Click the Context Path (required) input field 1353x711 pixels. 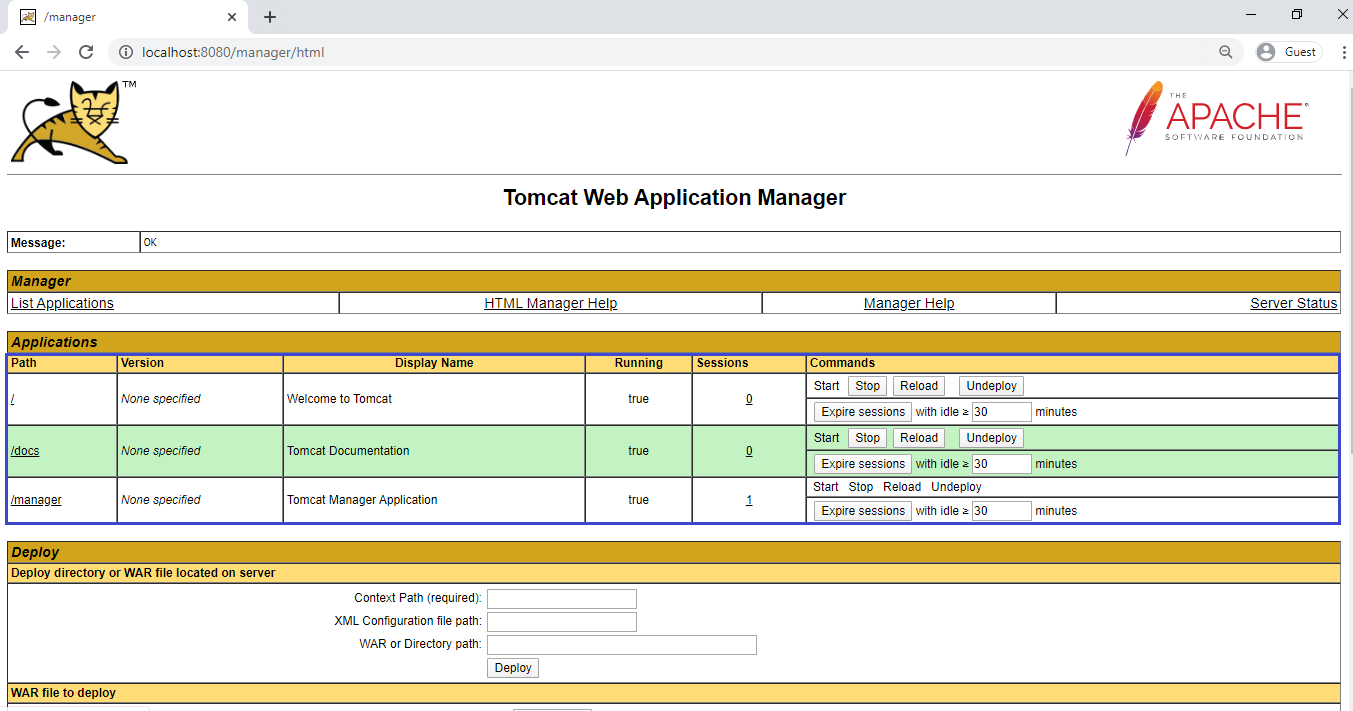click(562, 599)
